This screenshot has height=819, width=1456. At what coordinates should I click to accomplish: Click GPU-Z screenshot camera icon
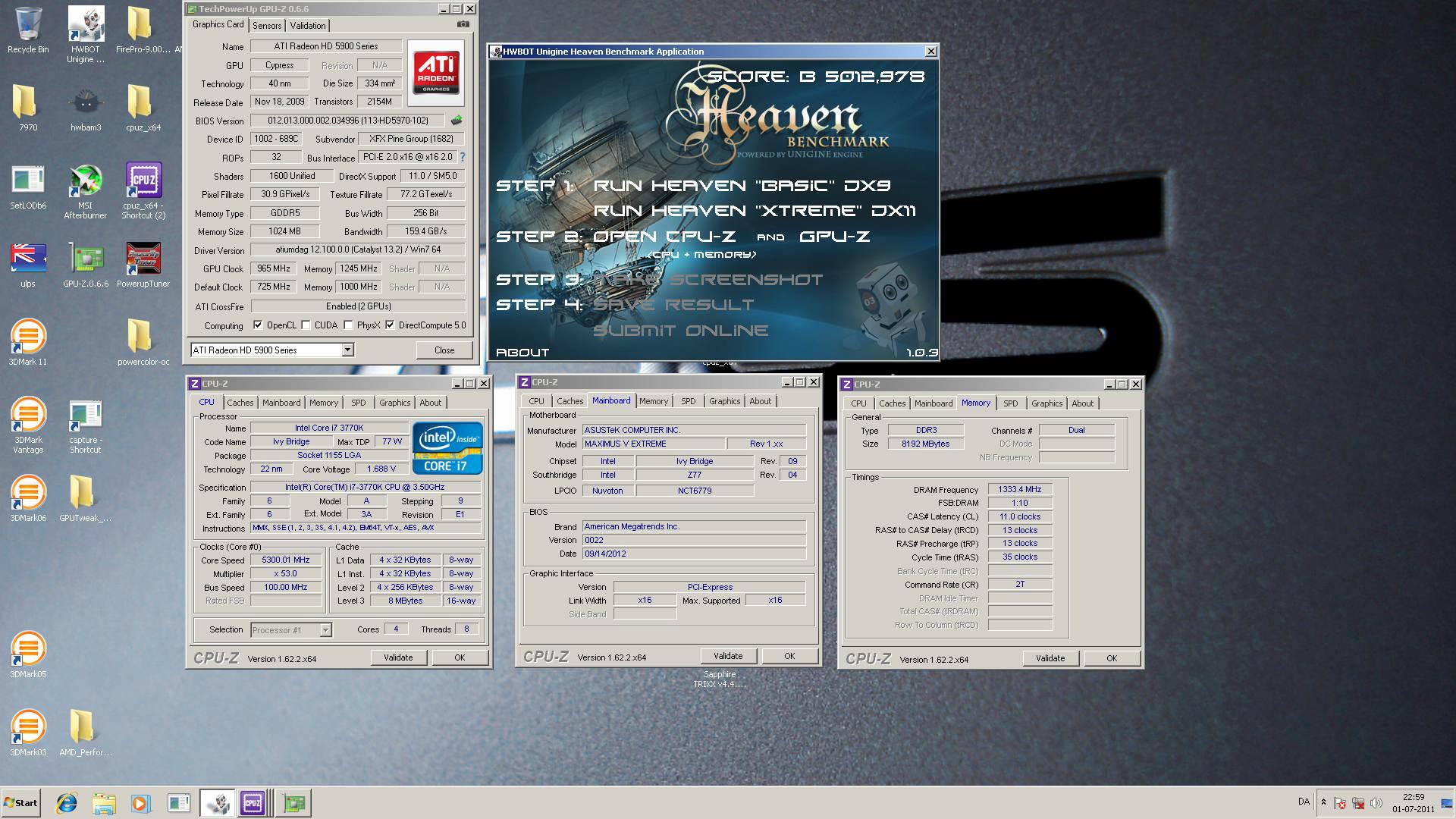(x=463, y=24)
